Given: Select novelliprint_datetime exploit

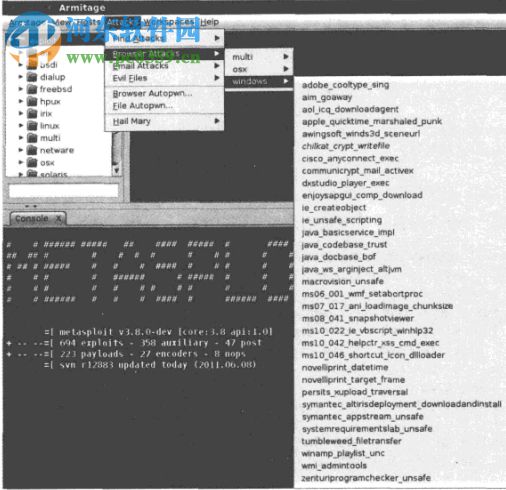Looking at the screenshot, I should (345, 368).
